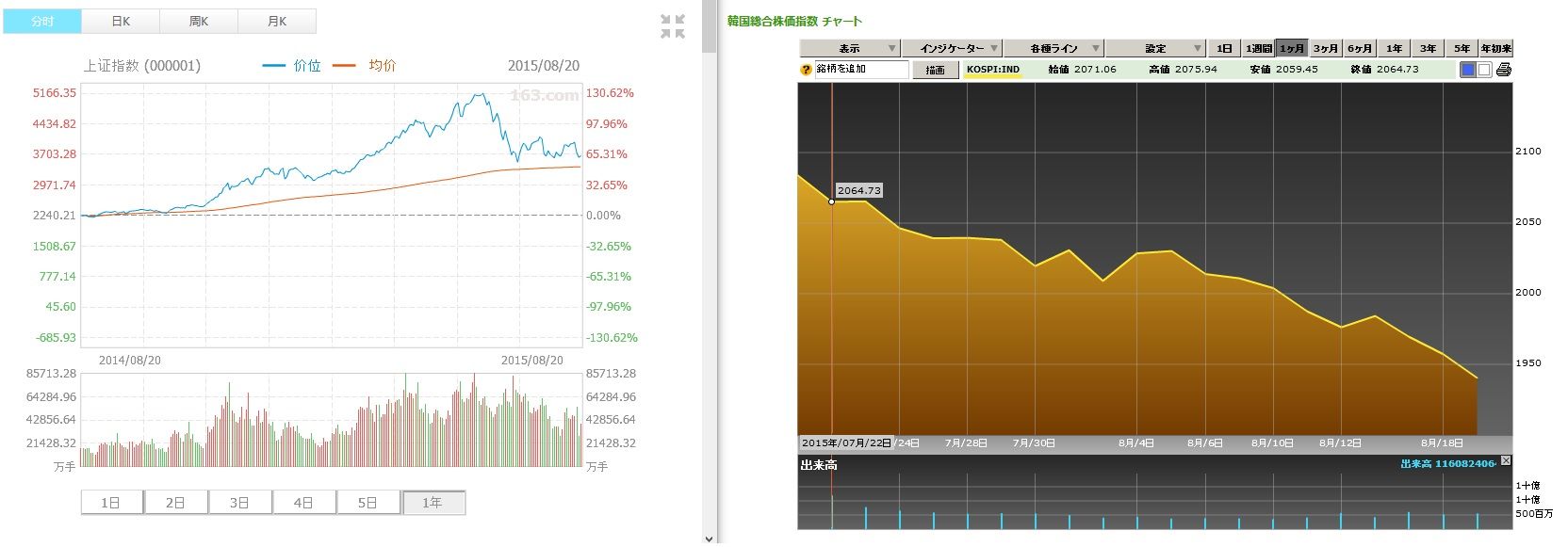Viewport: 1568px width, 547px height.
Task: Set KOSPI chart to 1週間 period
Action: tap(1258, 48)
